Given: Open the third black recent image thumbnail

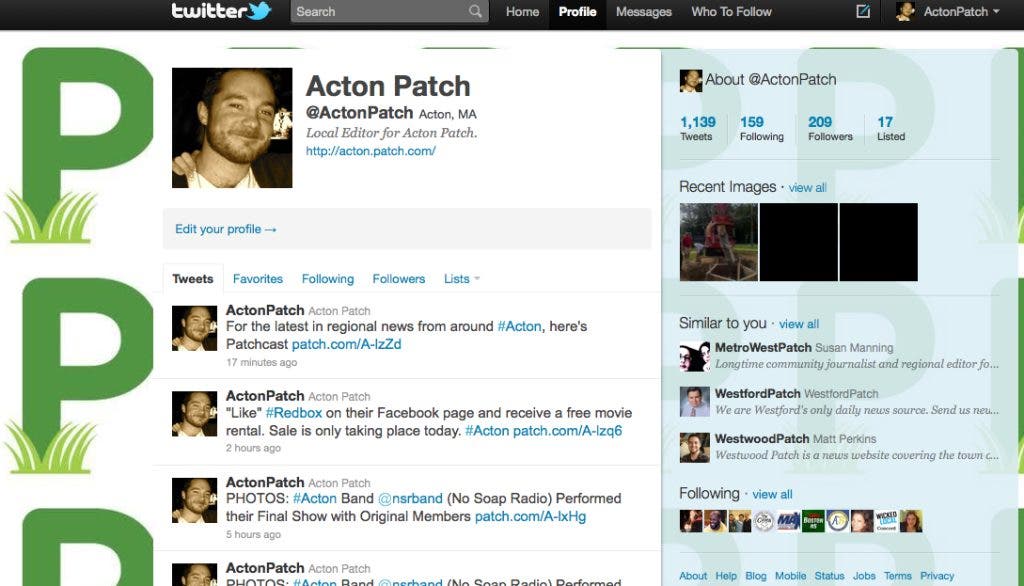Looking at the screenshot, I should (878, 242).
